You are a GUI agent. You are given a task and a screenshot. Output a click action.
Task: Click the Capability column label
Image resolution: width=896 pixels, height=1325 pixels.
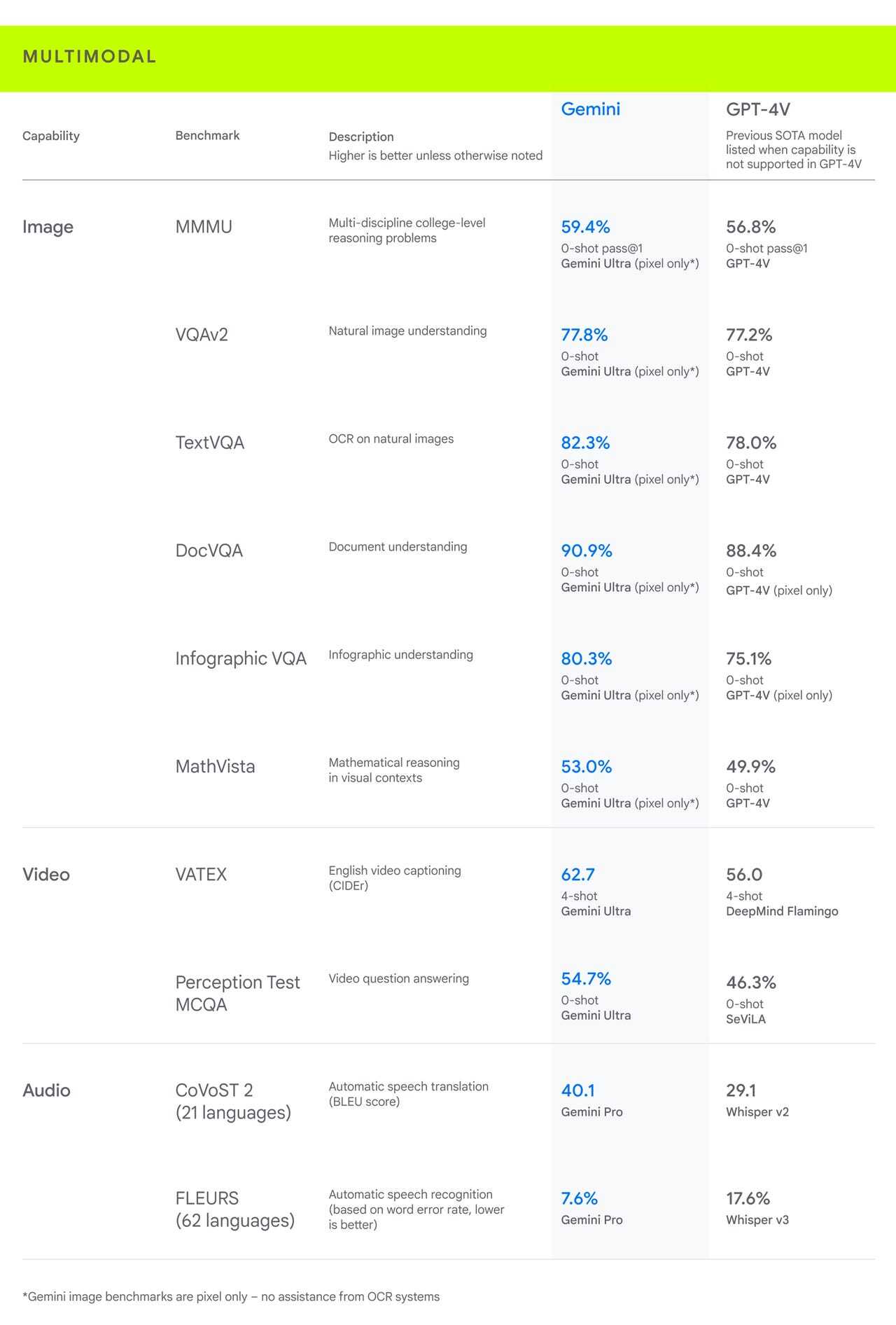coord(50,136)
